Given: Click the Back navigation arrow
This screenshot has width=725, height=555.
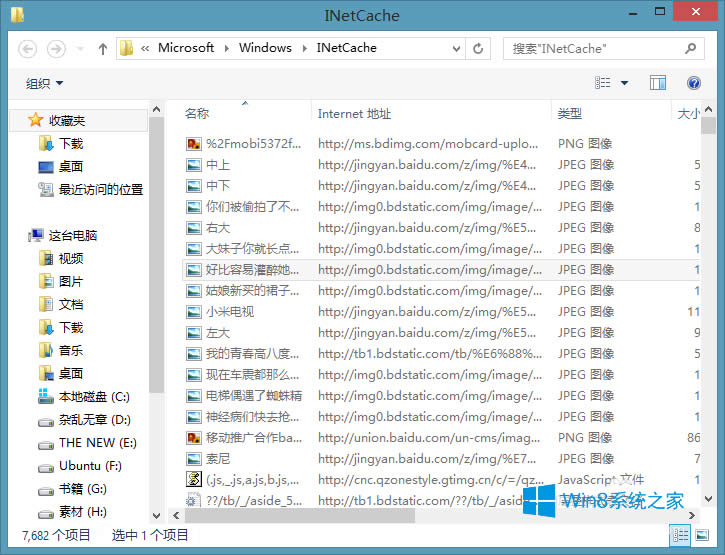Looking at the screenshot, I should coord(28,48).
